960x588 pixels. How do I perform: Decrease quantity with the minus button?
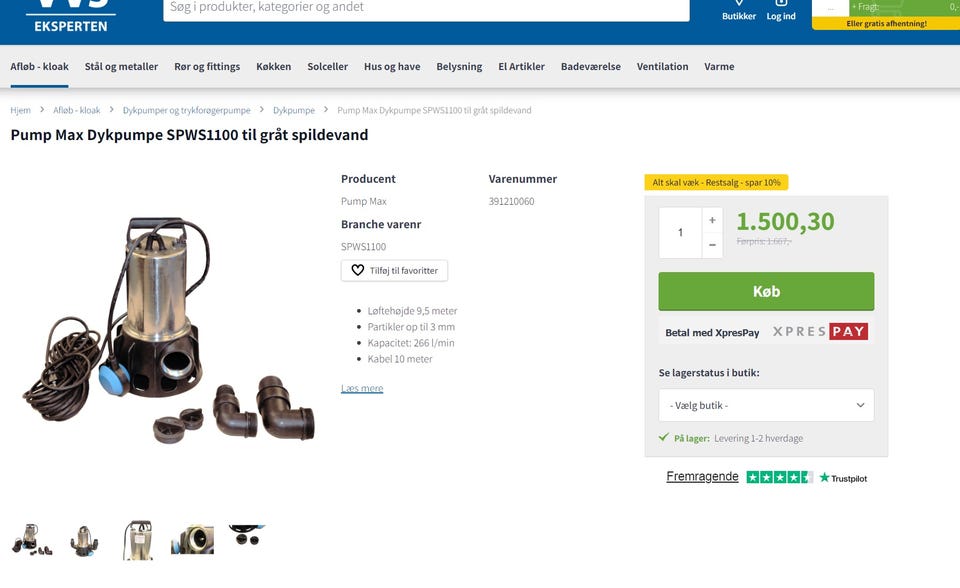712,245
